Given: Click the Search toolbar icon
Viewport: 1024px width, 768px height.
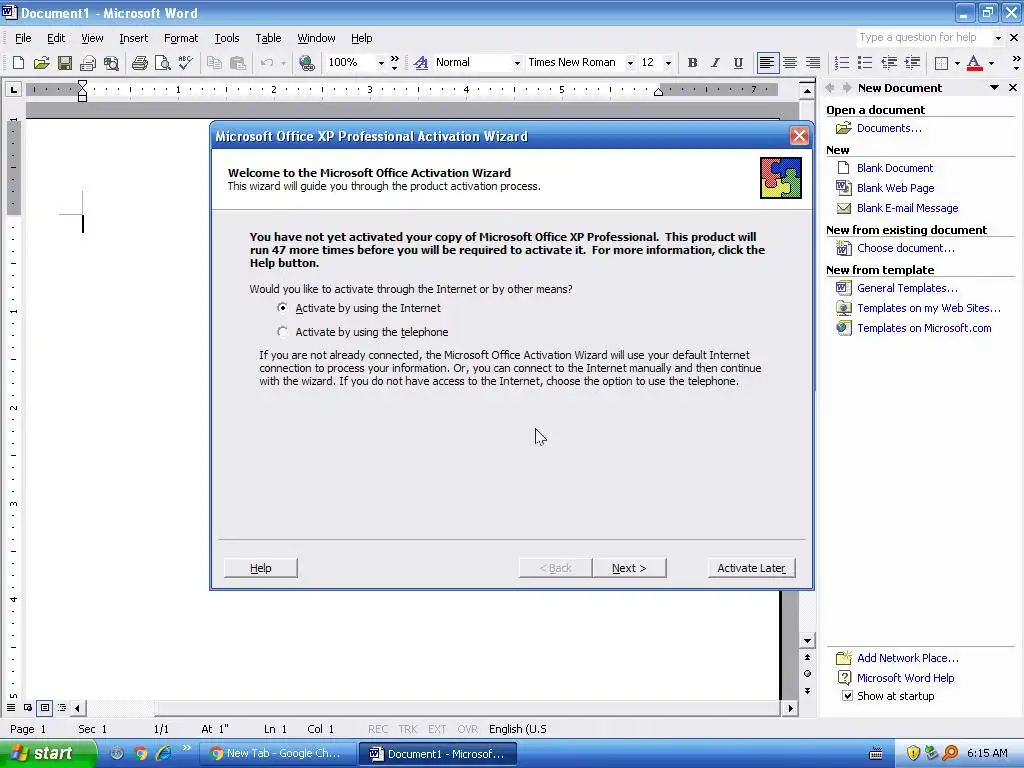Looking at the screenshot, I should pos(112,63).
